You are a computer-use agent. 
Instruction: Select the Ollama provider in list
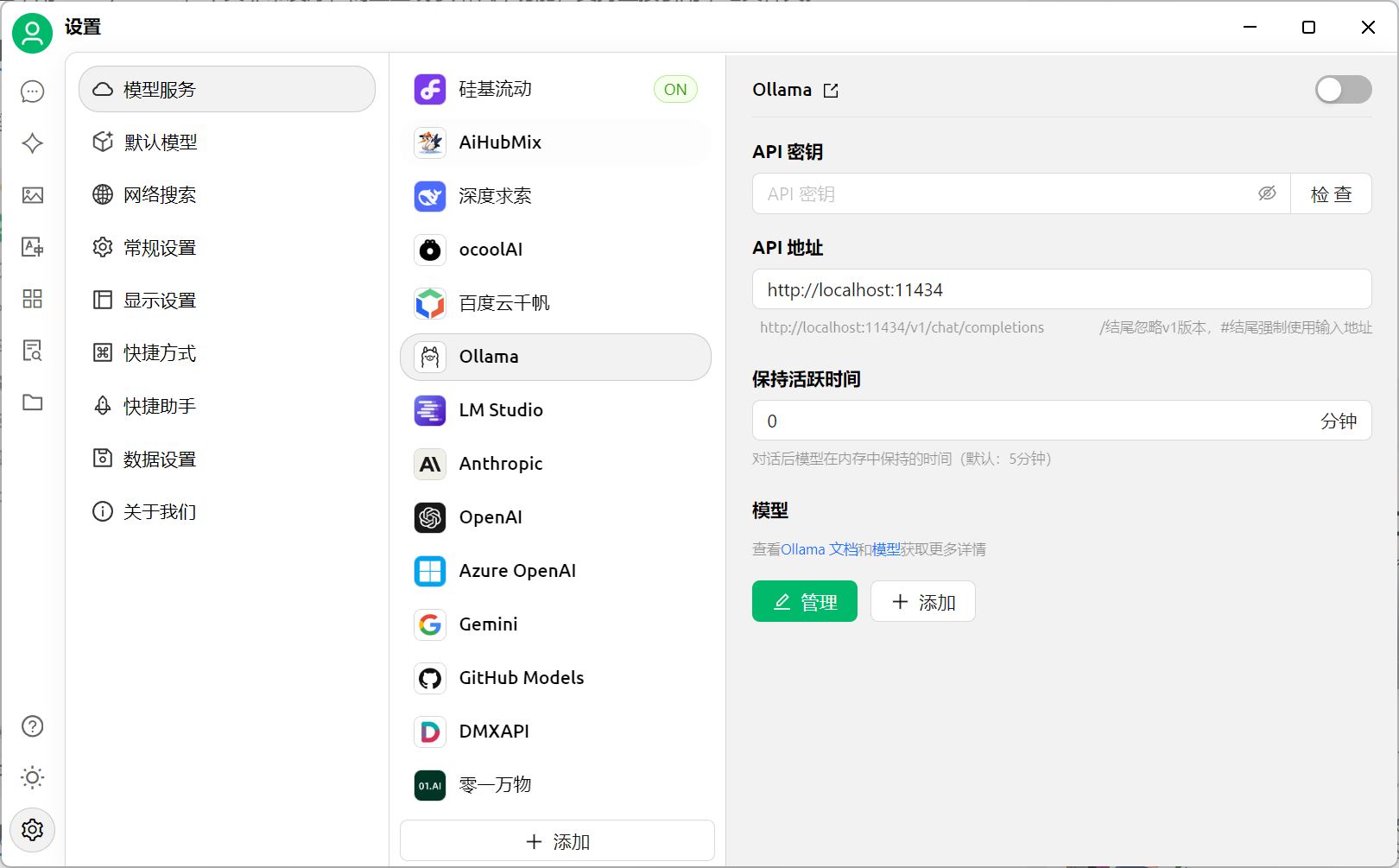[556, 357]
